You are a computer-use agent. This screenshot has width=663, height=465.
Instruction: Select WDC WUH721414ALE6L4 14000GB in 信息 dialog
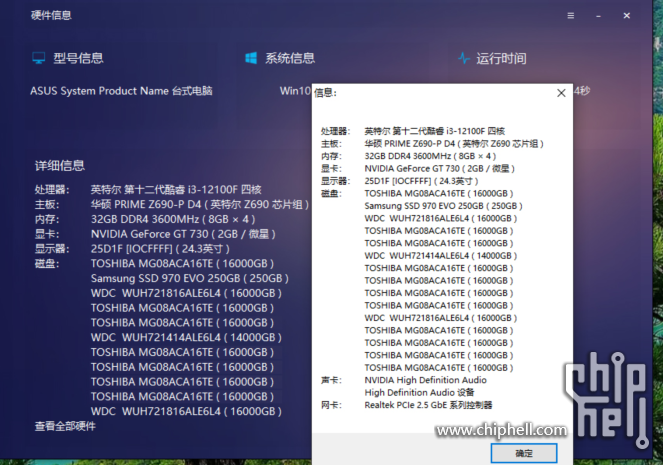[441, 256]
